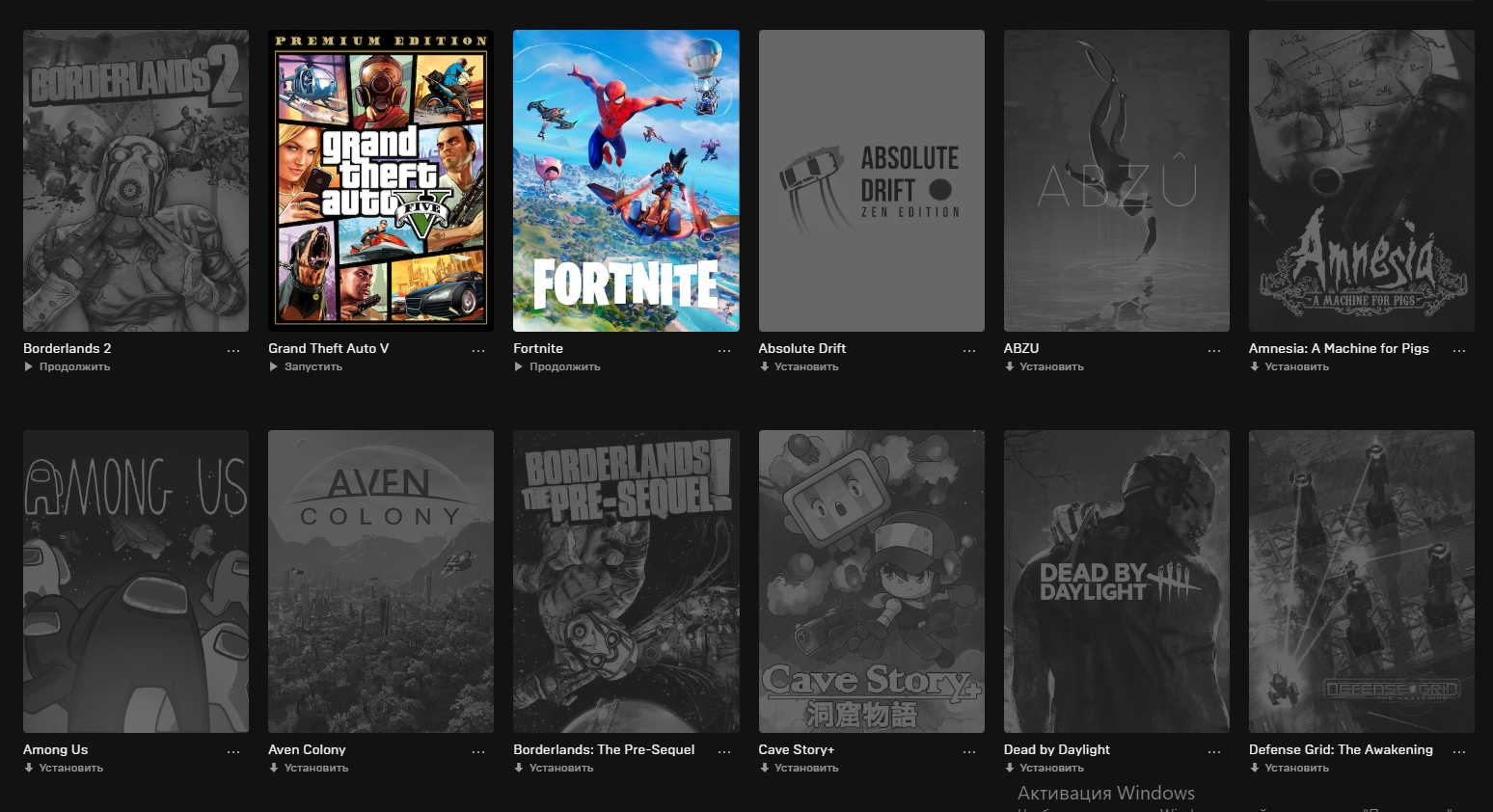Open the more options menu for Fortnite
This screenshot has height=812, width=1493.
724,351
